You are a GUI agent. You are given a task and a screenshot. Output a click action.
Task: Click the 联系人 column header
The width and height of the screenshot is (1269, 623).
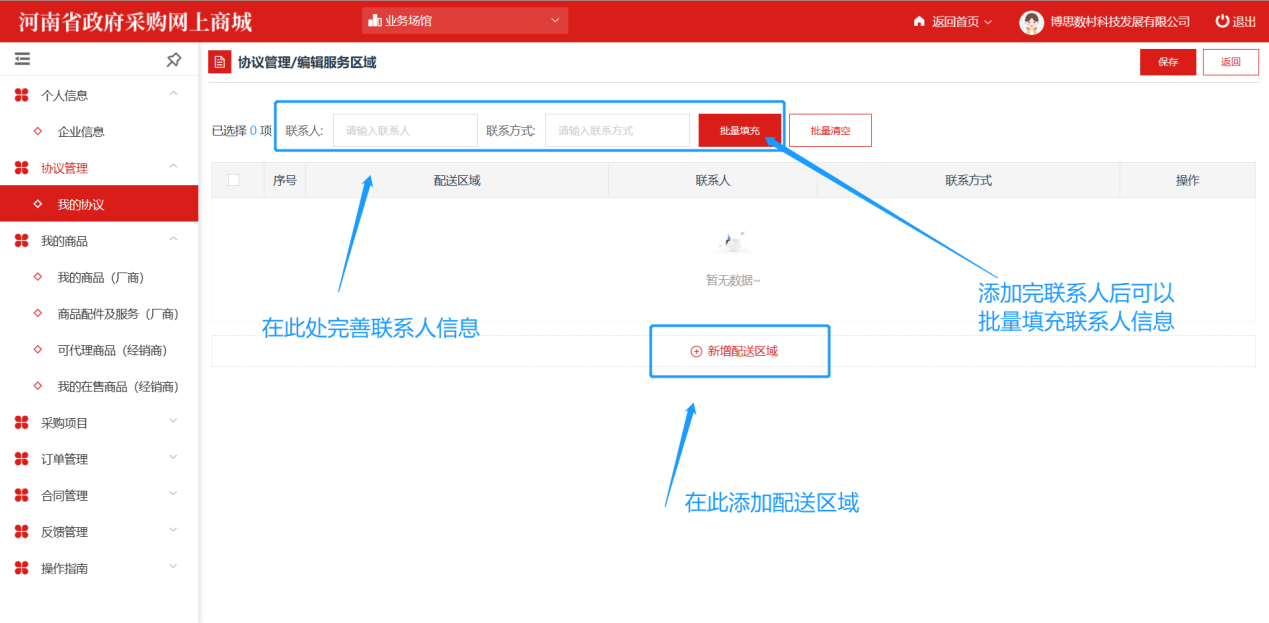(713, 181)
